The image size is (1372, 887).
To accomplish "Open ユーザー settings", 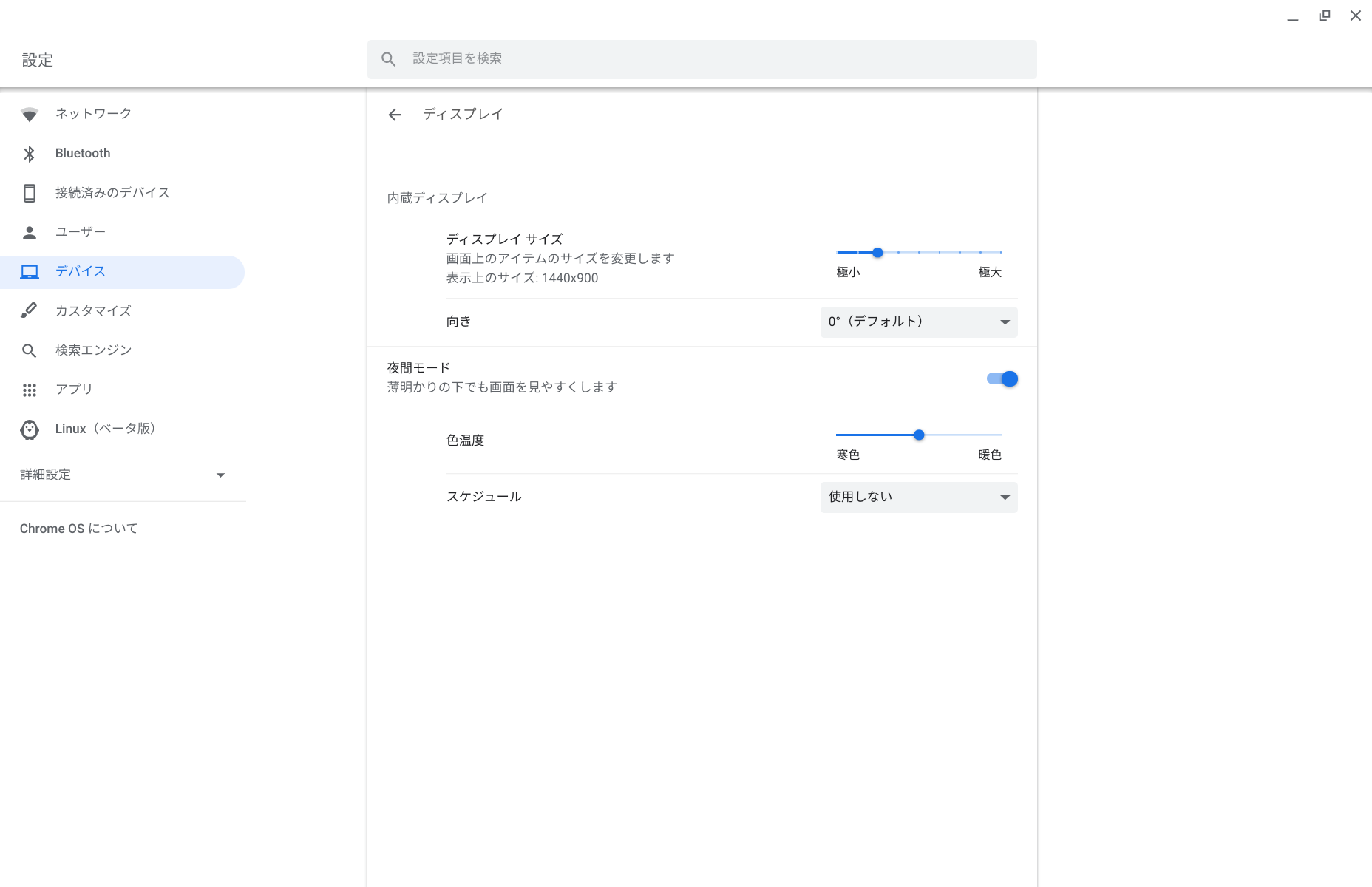I will pyautogui.click(x=123, y=232).
